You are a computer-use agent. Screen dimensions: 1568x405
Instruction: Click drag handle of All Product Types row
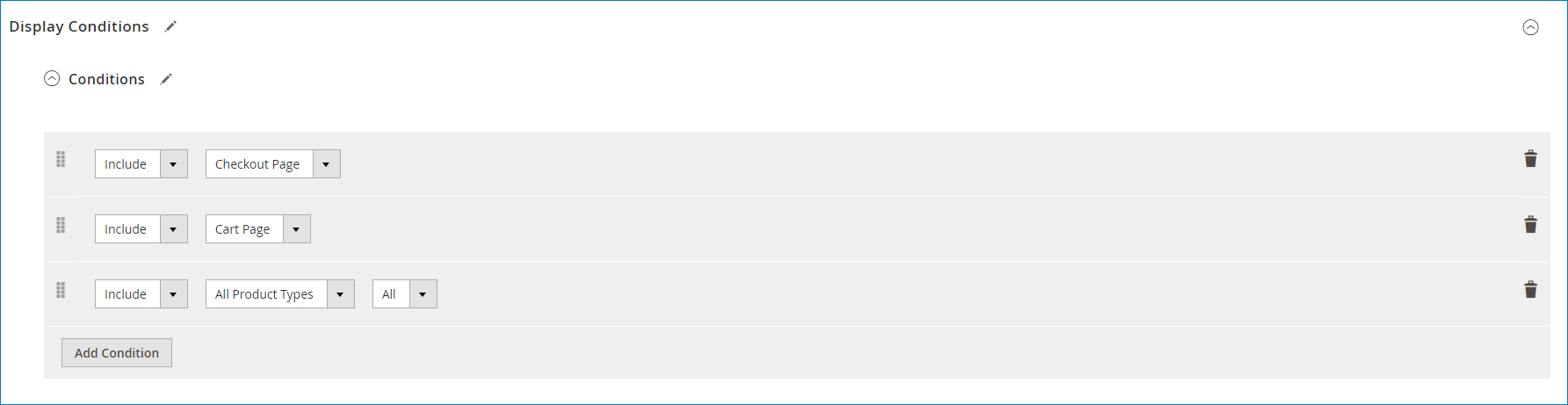click(61, 290)
